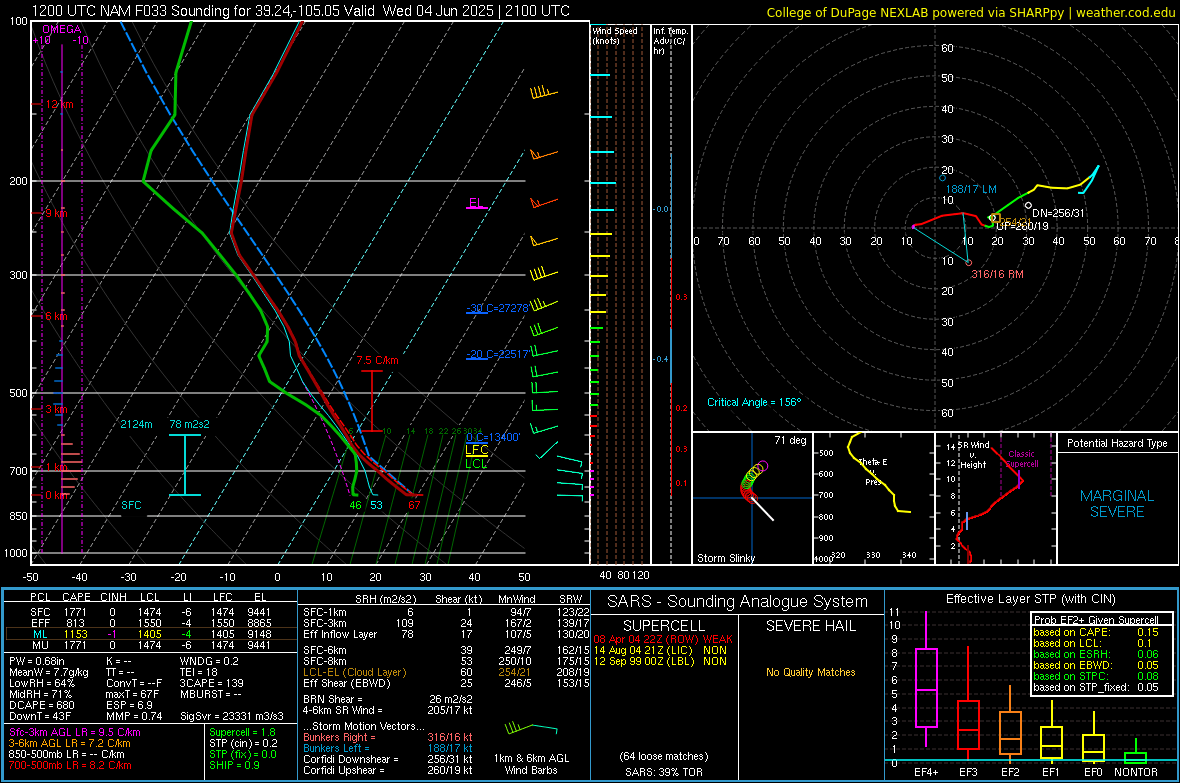Select the EF3 axis label under the box plots
Viewport: 1180px width, 783px height.
tap(968, 772)
